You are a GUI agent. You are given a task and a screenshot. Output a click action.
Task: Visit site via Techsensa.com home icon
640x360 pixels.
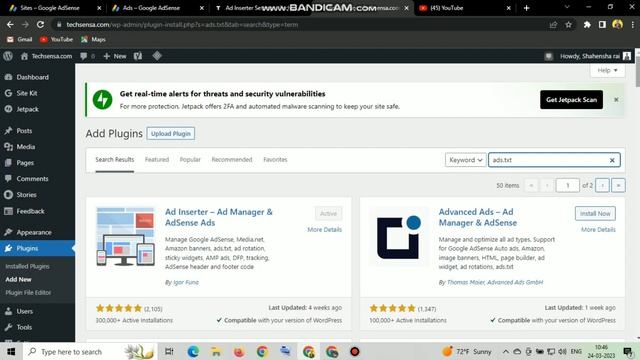pyautogui.click(x=46, y=56)
